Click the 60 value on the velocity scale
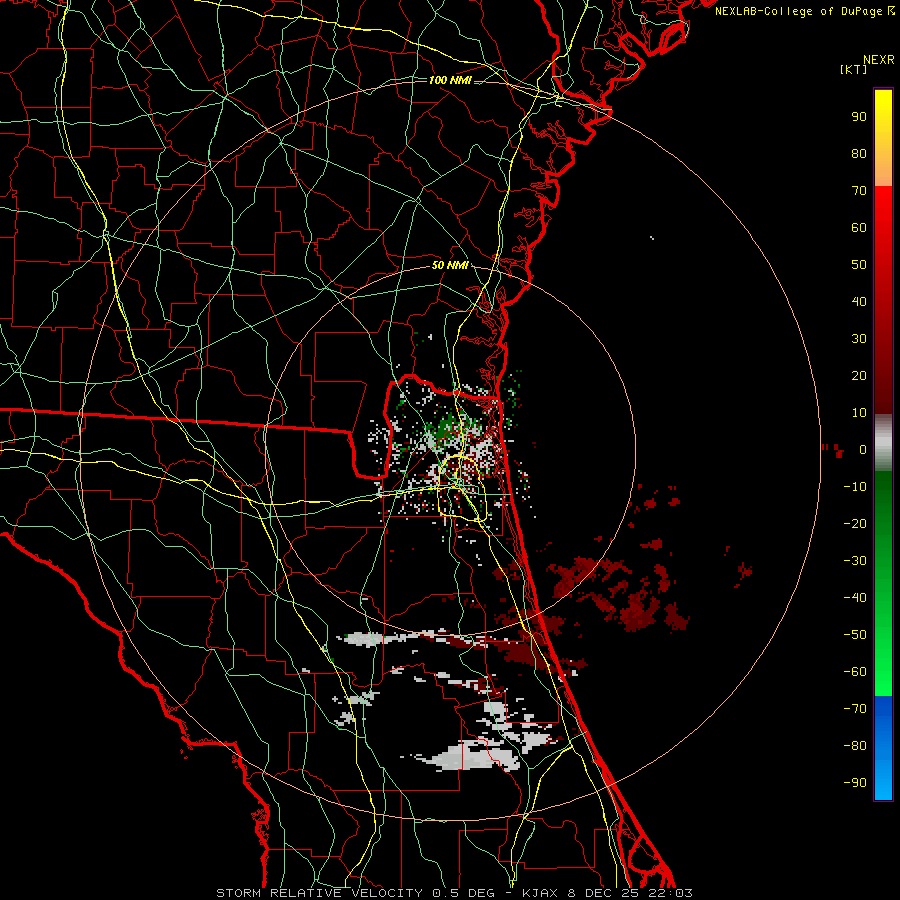Image resolution: width=900 pixels, height=900 pixels. click(859, 228)
